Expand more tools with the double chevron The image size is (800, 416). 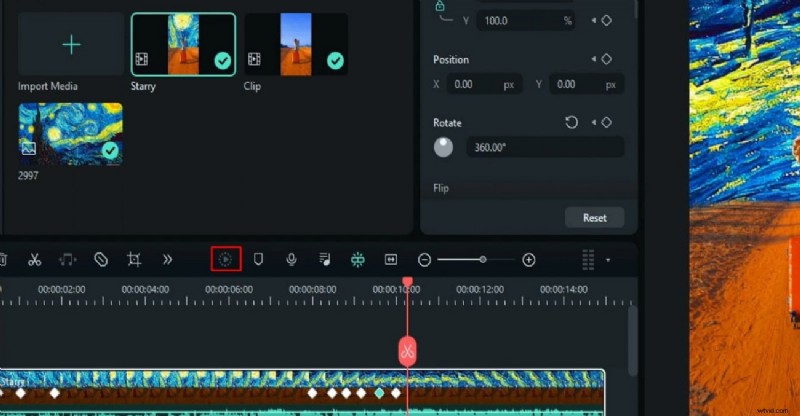point(167,260)
